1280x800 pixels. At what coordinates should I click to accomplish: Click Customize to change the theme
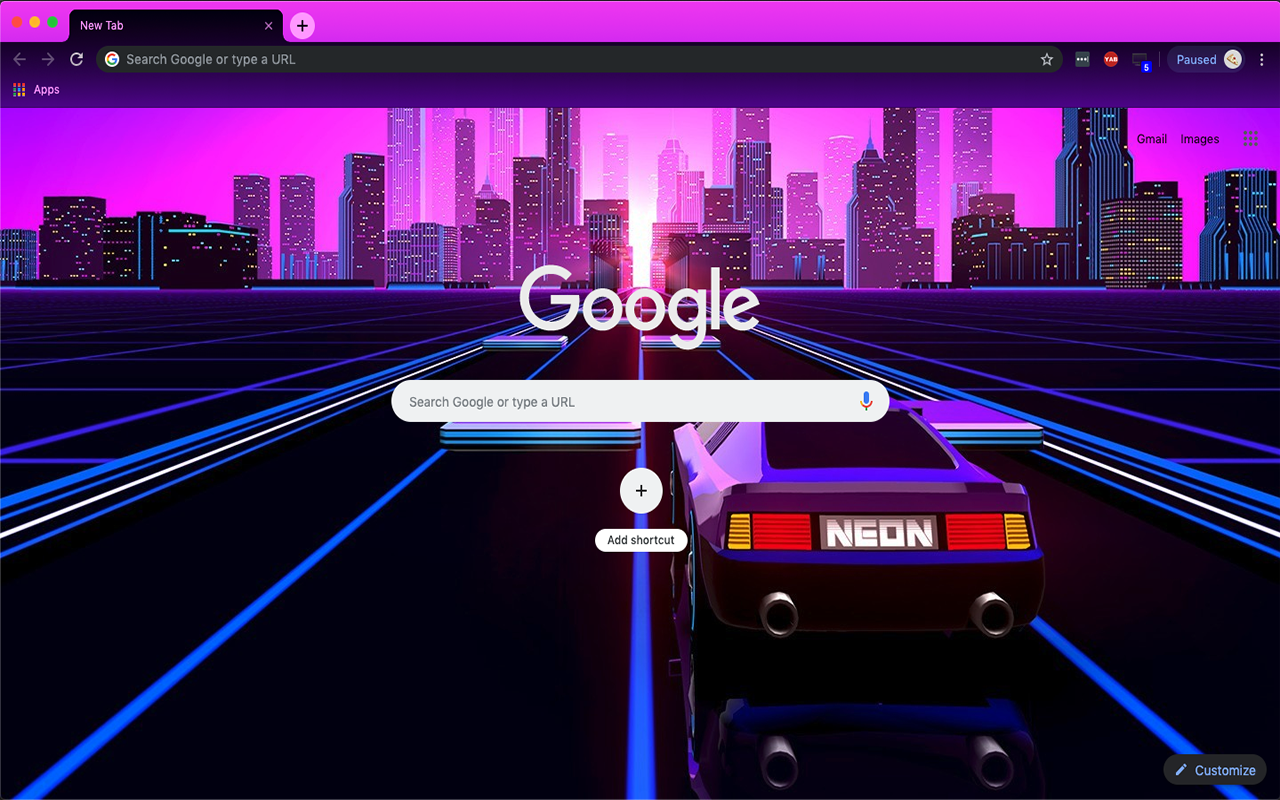[1215, 770]
